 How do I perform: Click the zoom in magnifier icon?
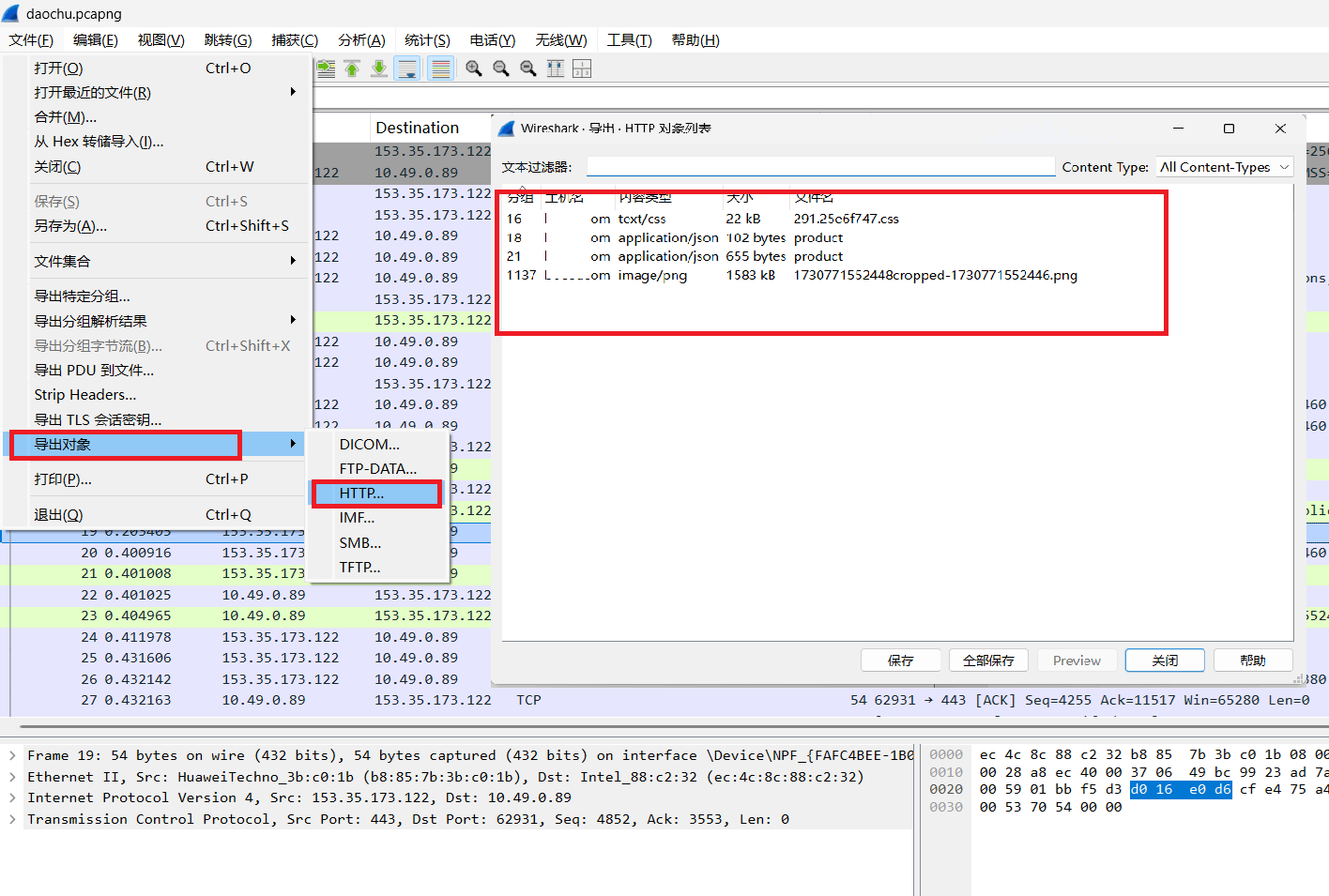click(474, 68)
